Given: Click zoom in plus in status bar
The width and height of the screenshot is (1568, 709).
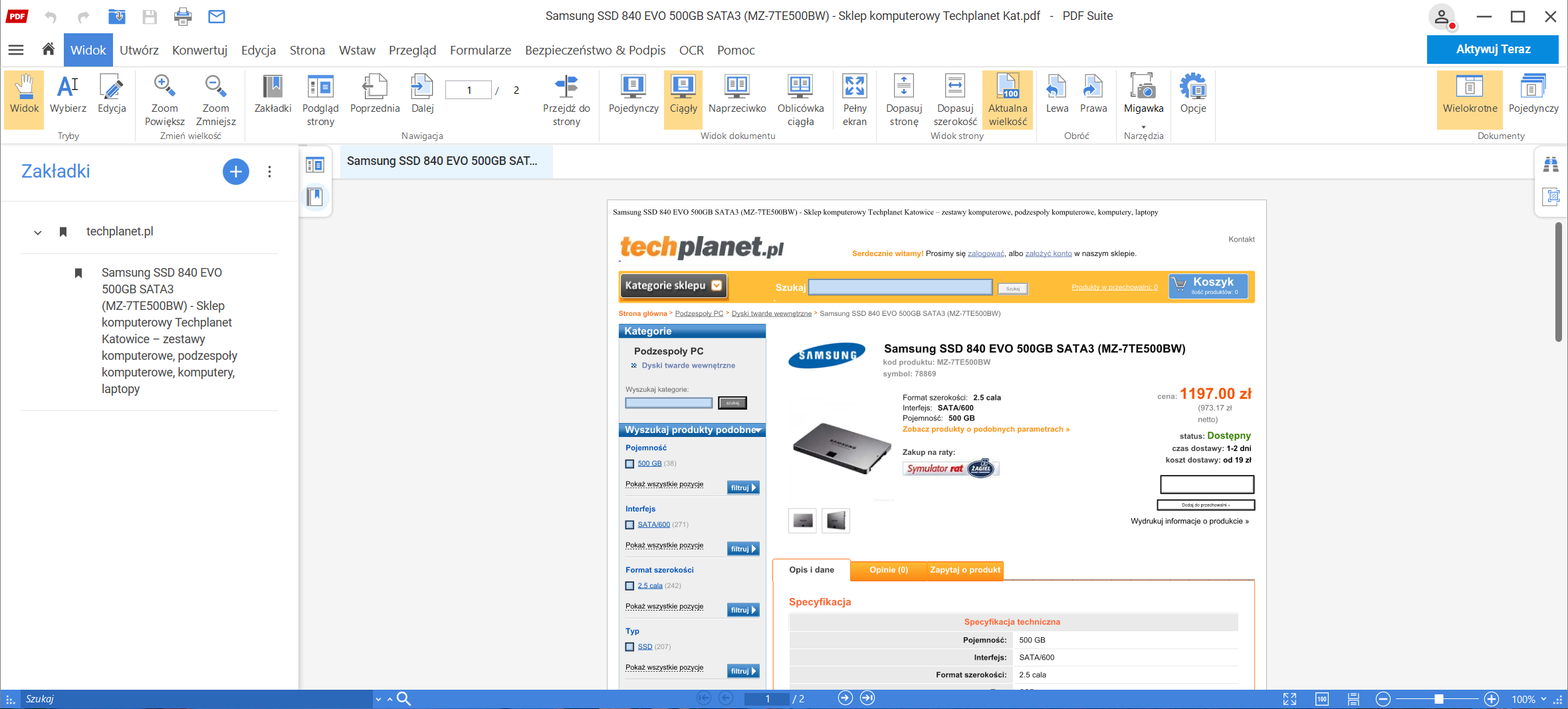Looking at the screenshot, I should pos(1492,699).
